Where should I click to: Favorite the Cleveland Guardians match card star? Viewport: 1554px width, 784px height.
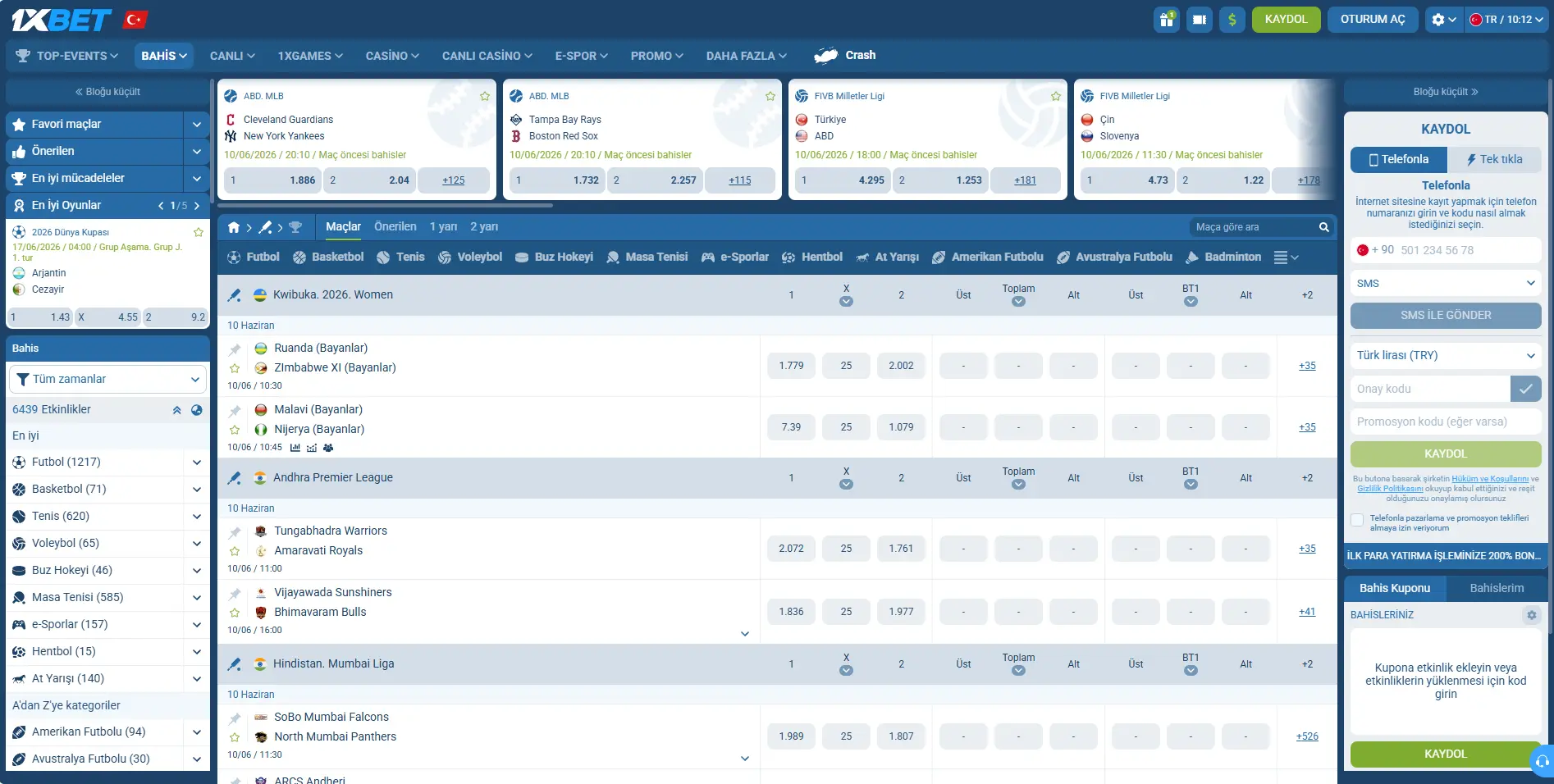point(485,96)
